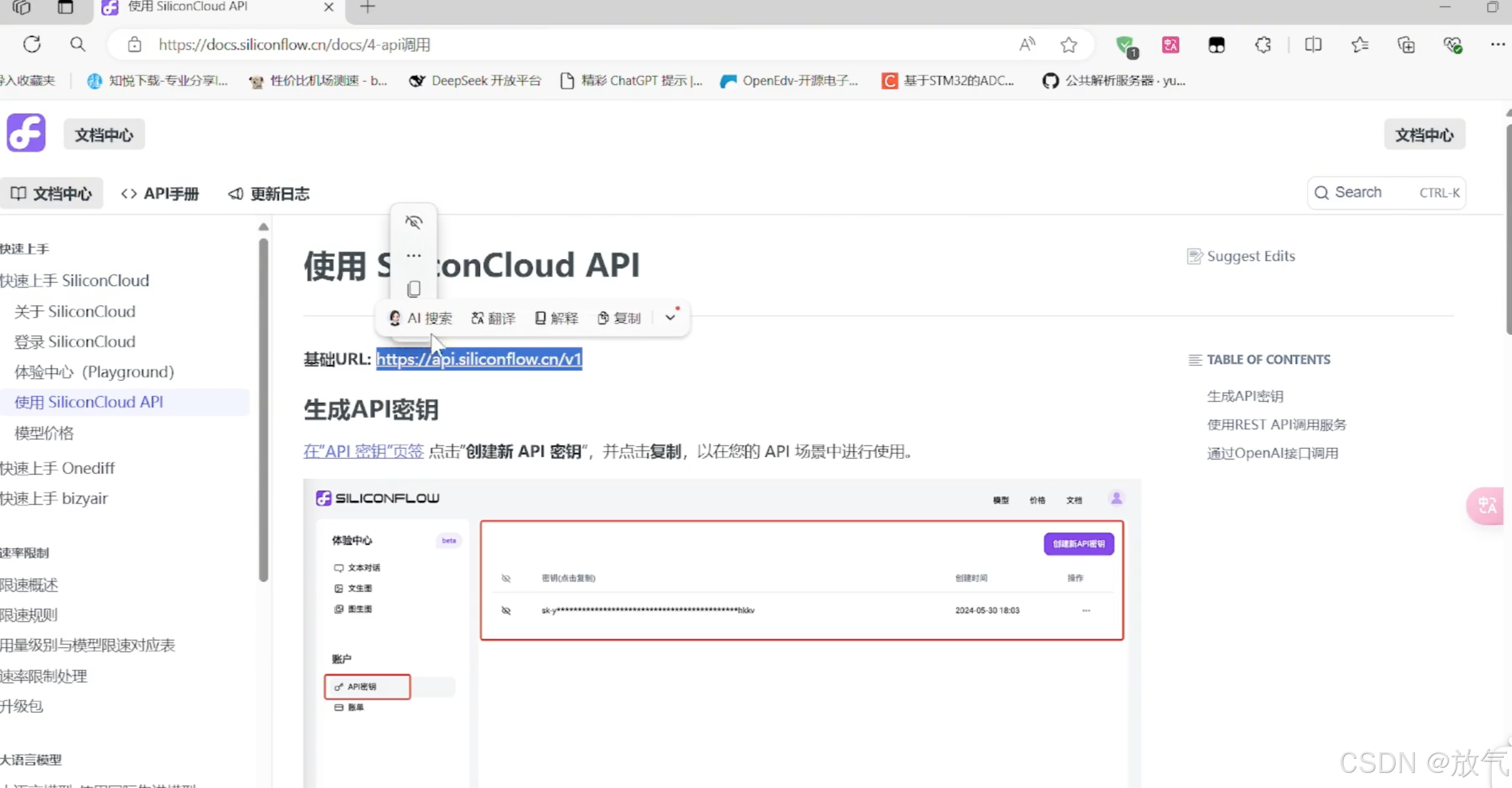This screenshot has height=788, width=1512.
Task: Open 关于 SiliconCloud in sidebar
Action: coord(75,311)
